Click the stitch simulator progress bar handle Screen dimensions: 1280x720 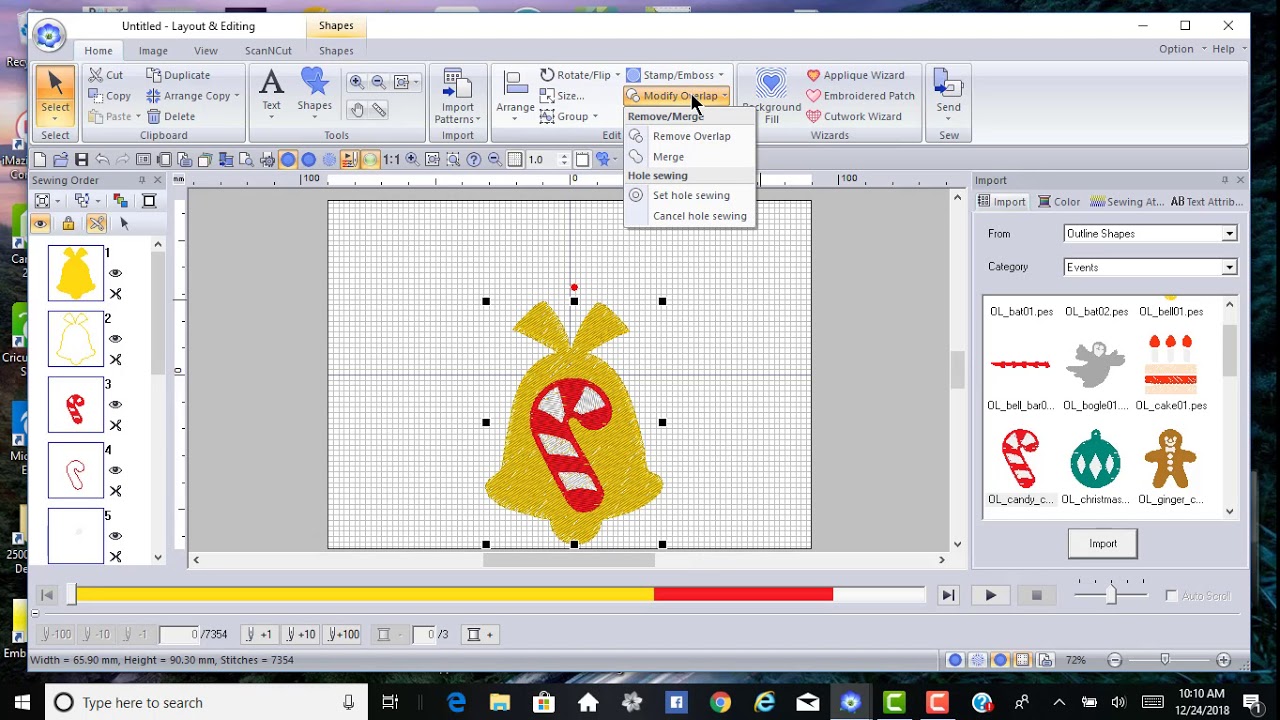click(x=71, y=596)
